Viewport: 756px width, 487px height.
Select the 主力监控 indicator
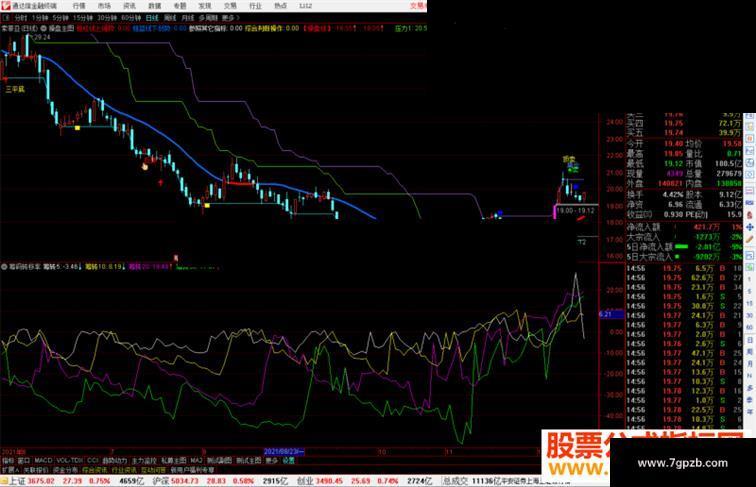click(x=144, y=461)
